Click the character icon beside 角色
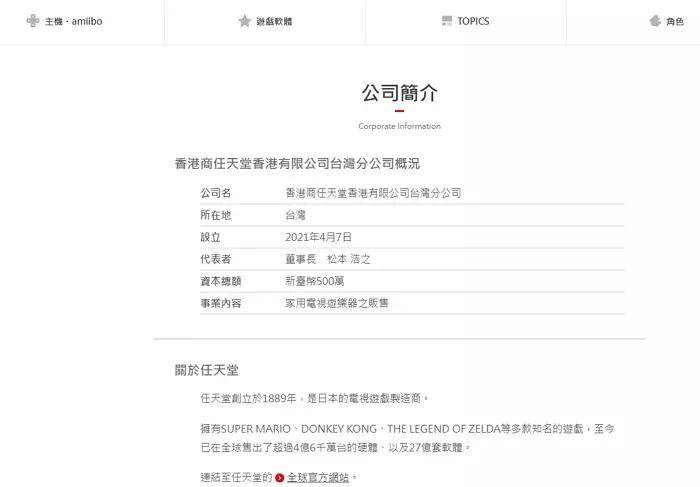Screen dimensions: 700x487 (655, 21)
